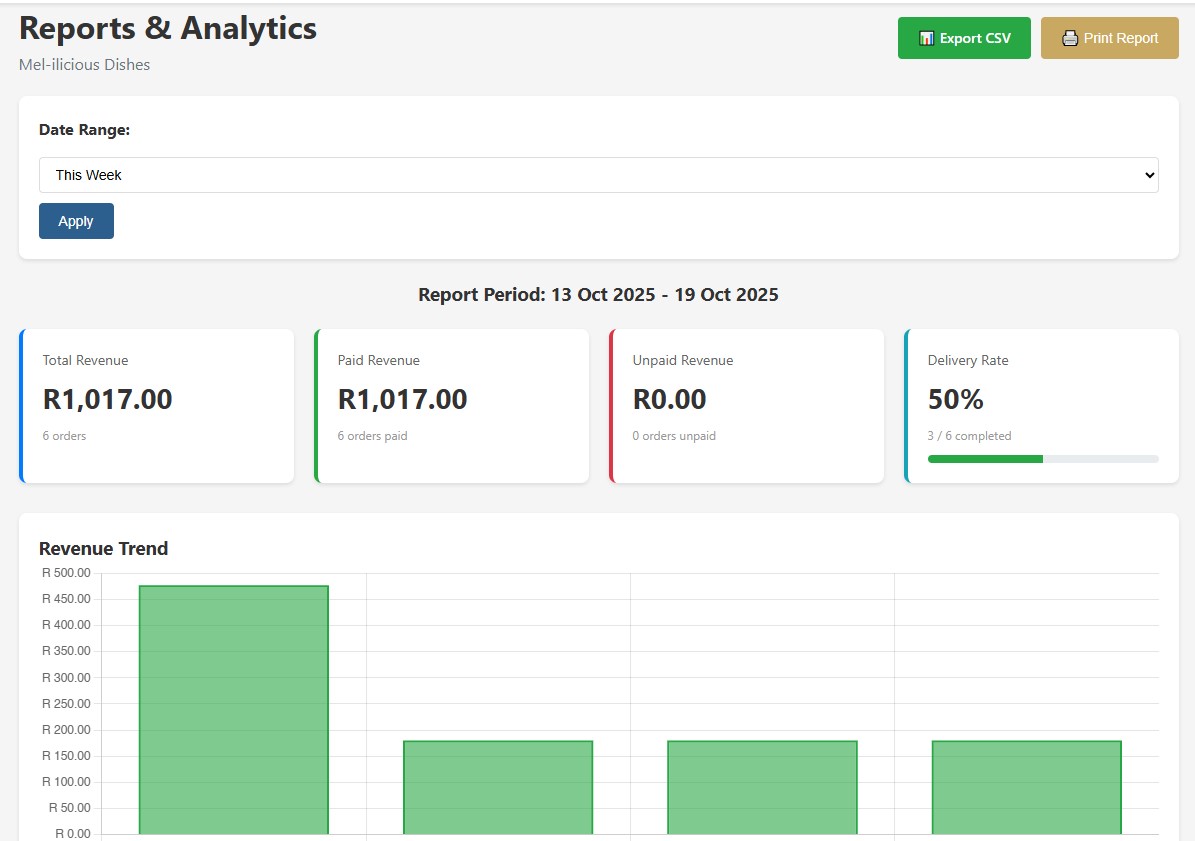
Task: Select the Paid Revenue summary card
Action: point(451,405)
